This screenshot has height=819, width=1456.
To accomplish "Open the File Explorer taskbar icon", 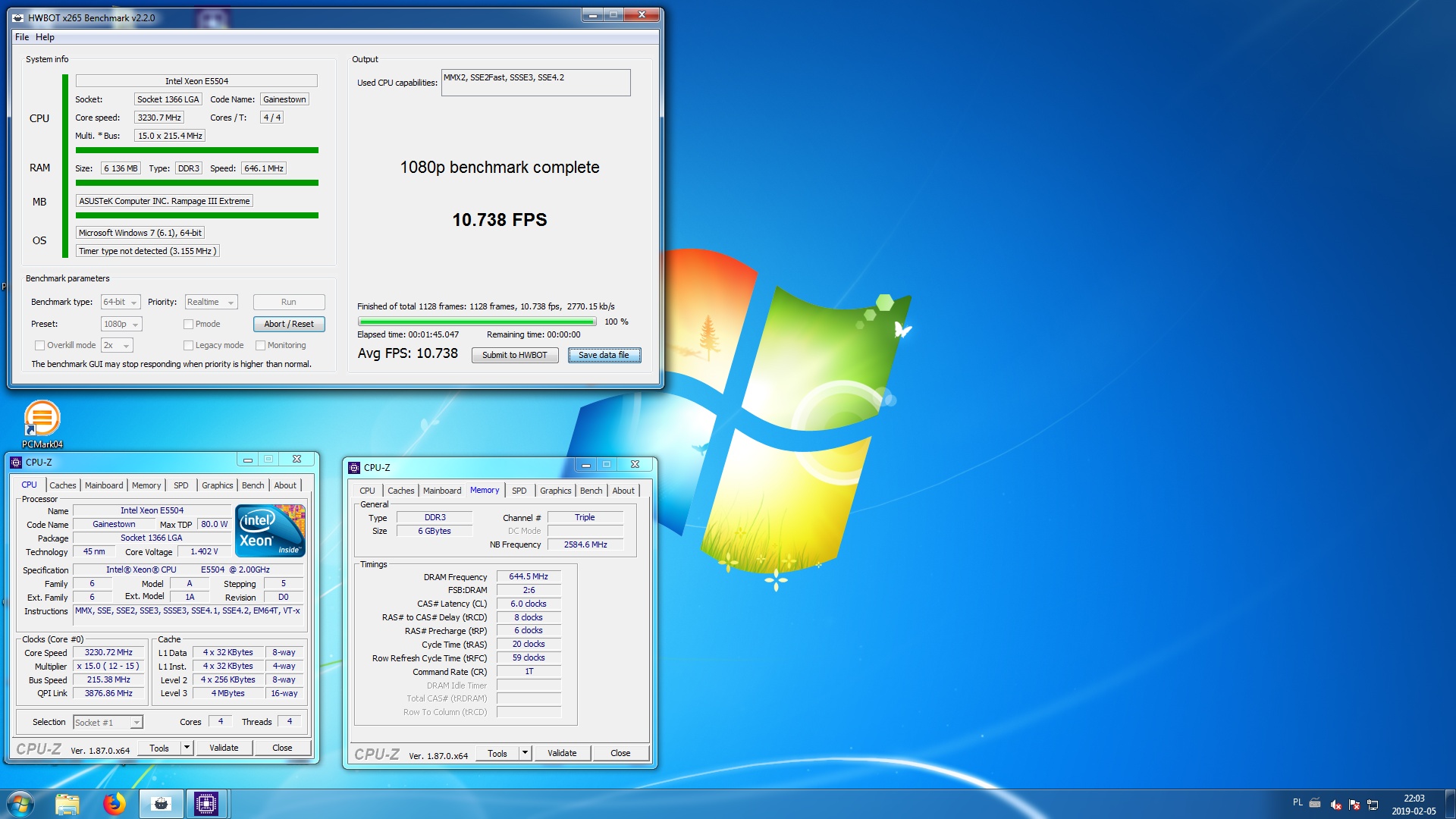I will [67, 804].
